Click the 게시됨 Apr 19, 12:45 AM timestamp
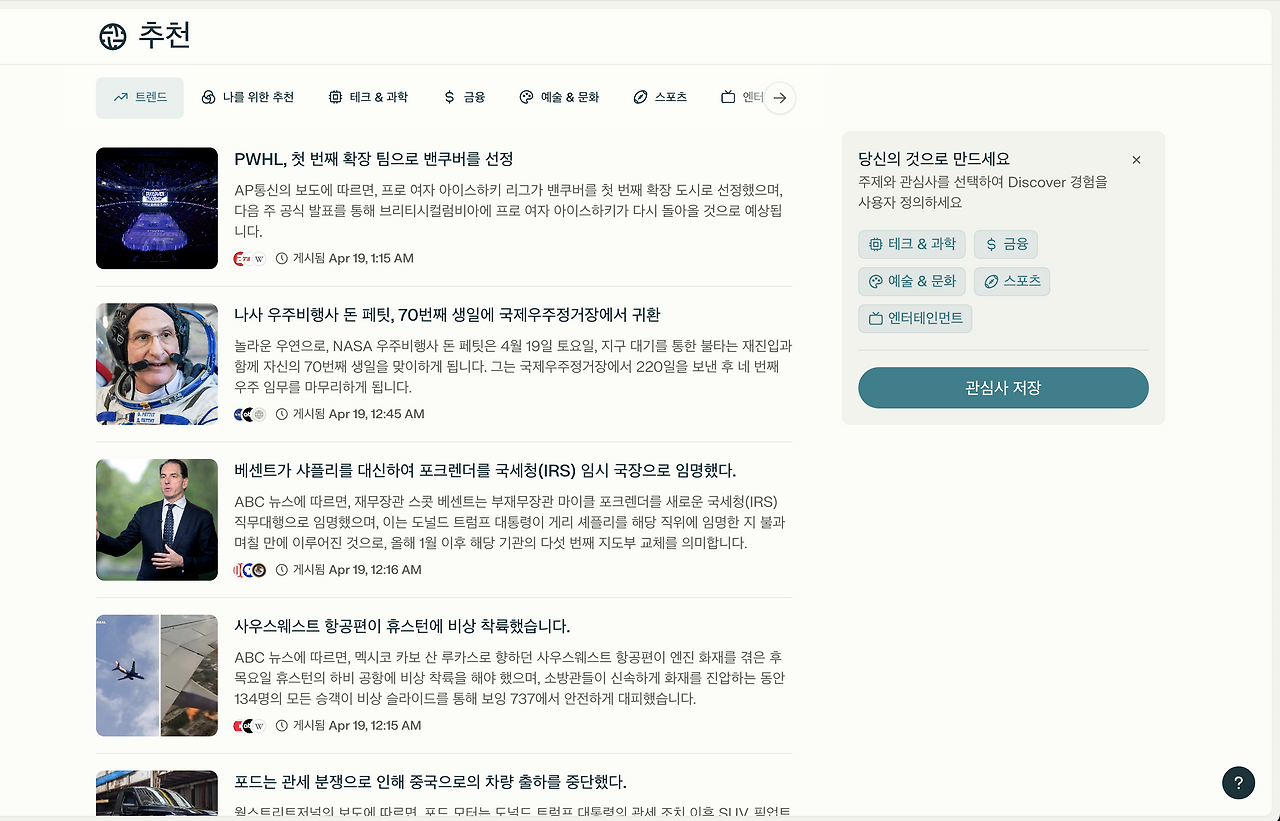 coord(359,414)
